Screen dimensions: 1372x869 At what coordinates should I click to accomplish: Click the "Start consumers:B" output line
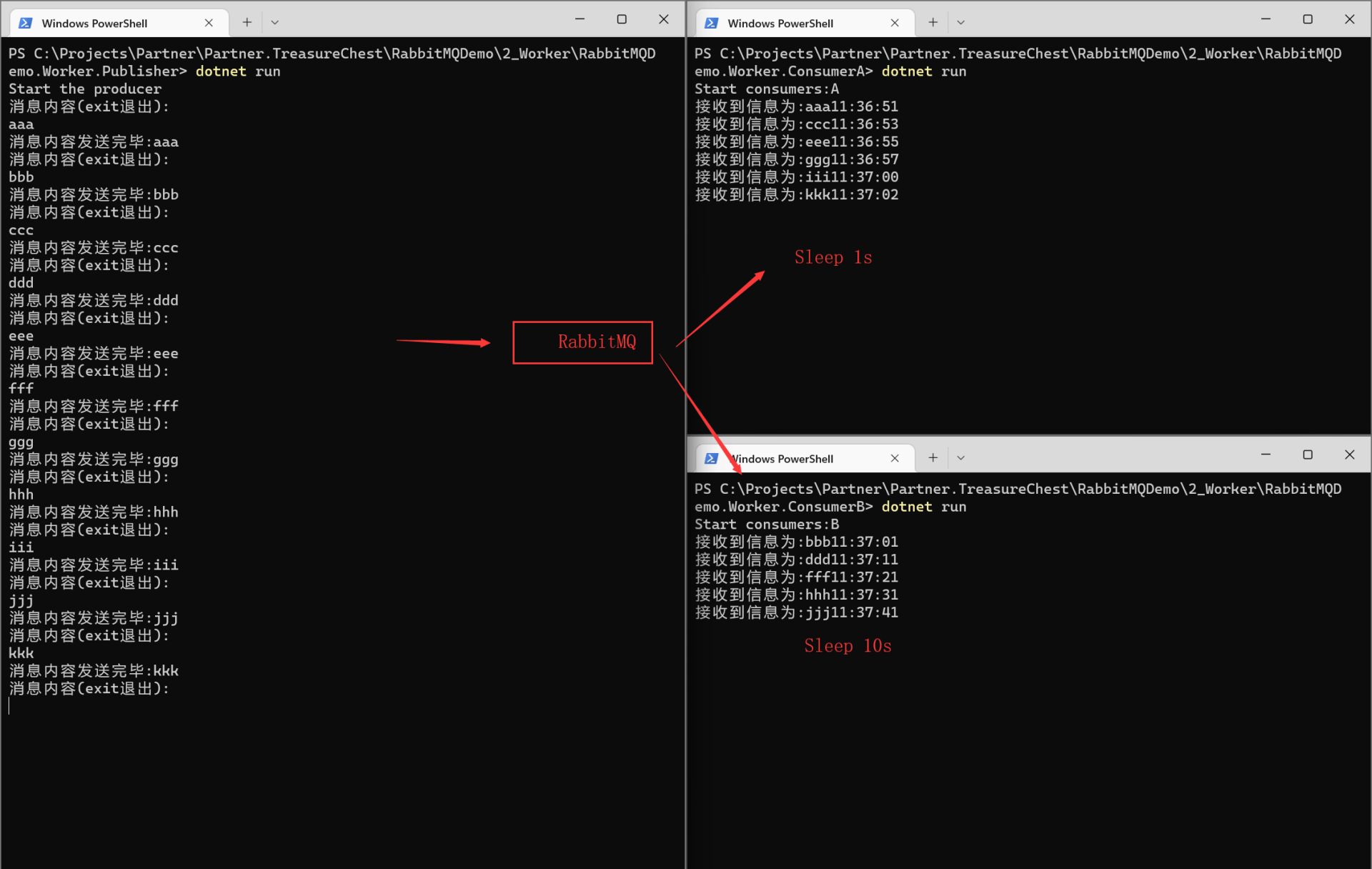click(767, 524)
